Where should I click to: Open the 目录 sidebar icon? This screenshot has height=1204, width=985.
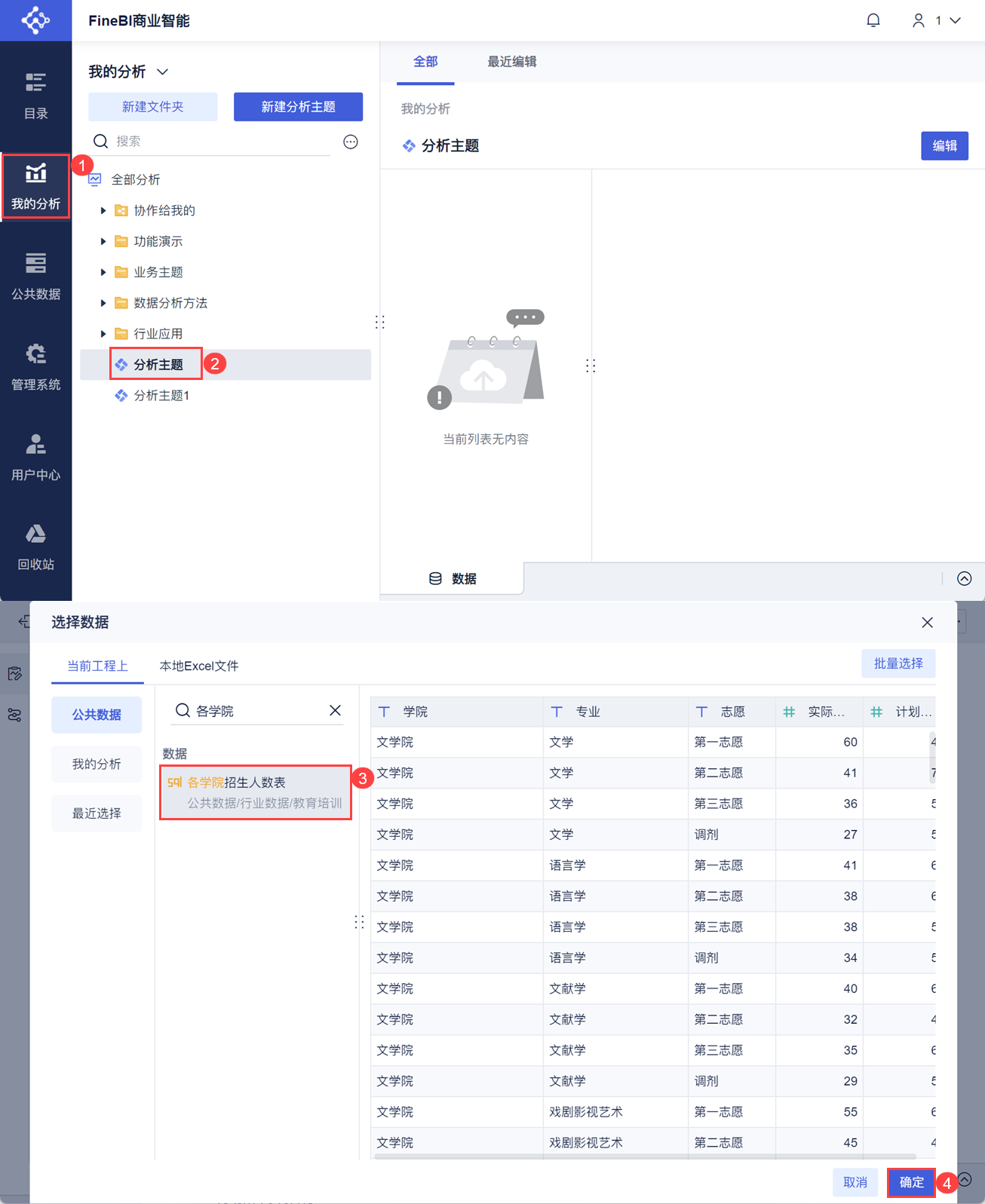point(35,96)
